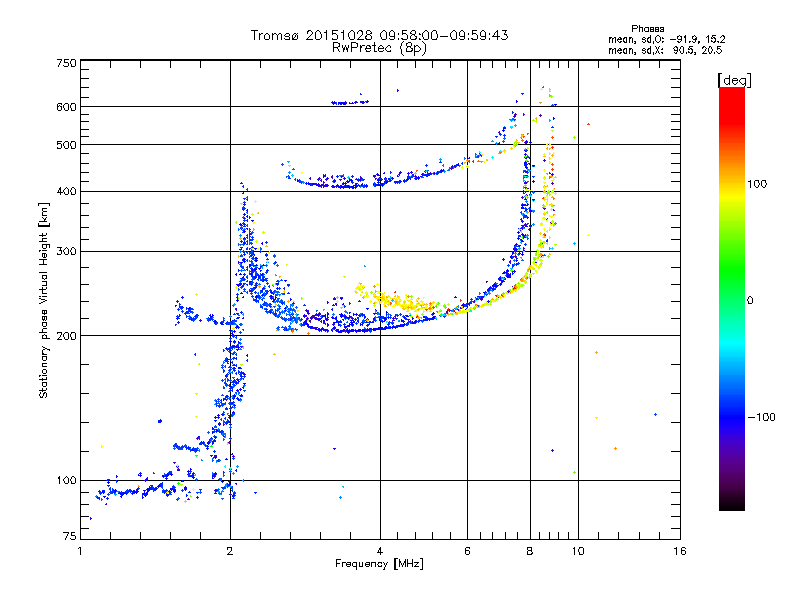Click the '[deg]' colorbar unit label
800x600 pixels.
(734, 80)
